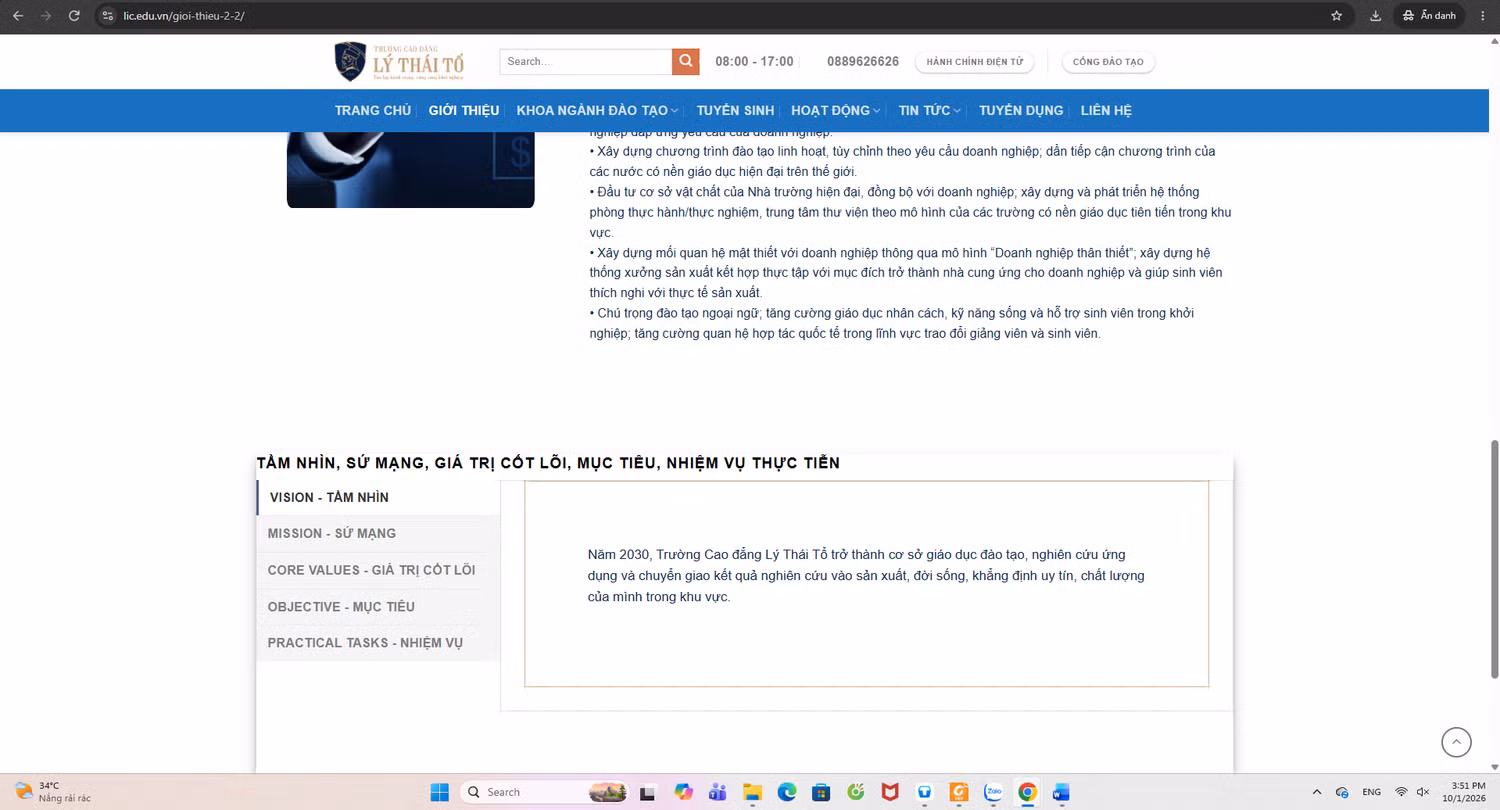Switch to OBJECTIVE - MỤC TIÊU tab

(378, 606)
